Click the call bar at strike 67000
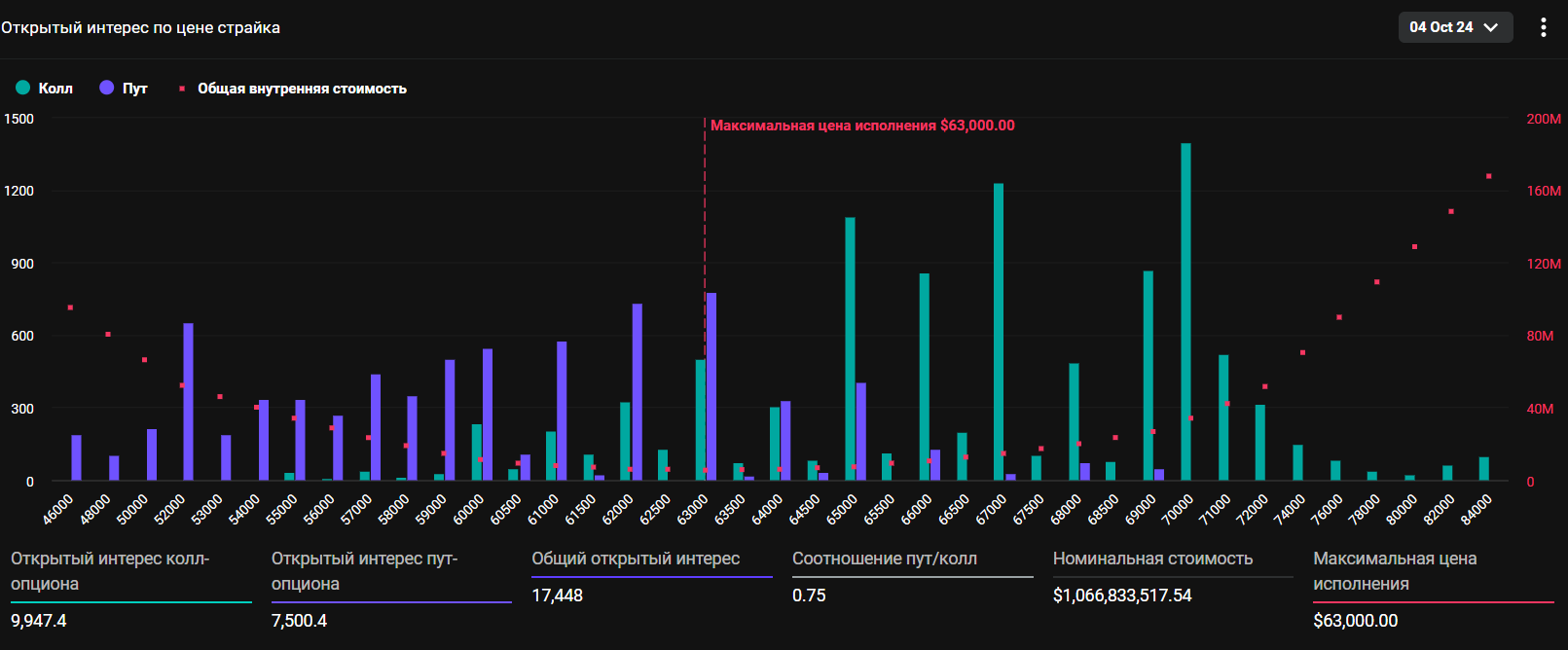Screen dimensions: 1568x650 999,331
